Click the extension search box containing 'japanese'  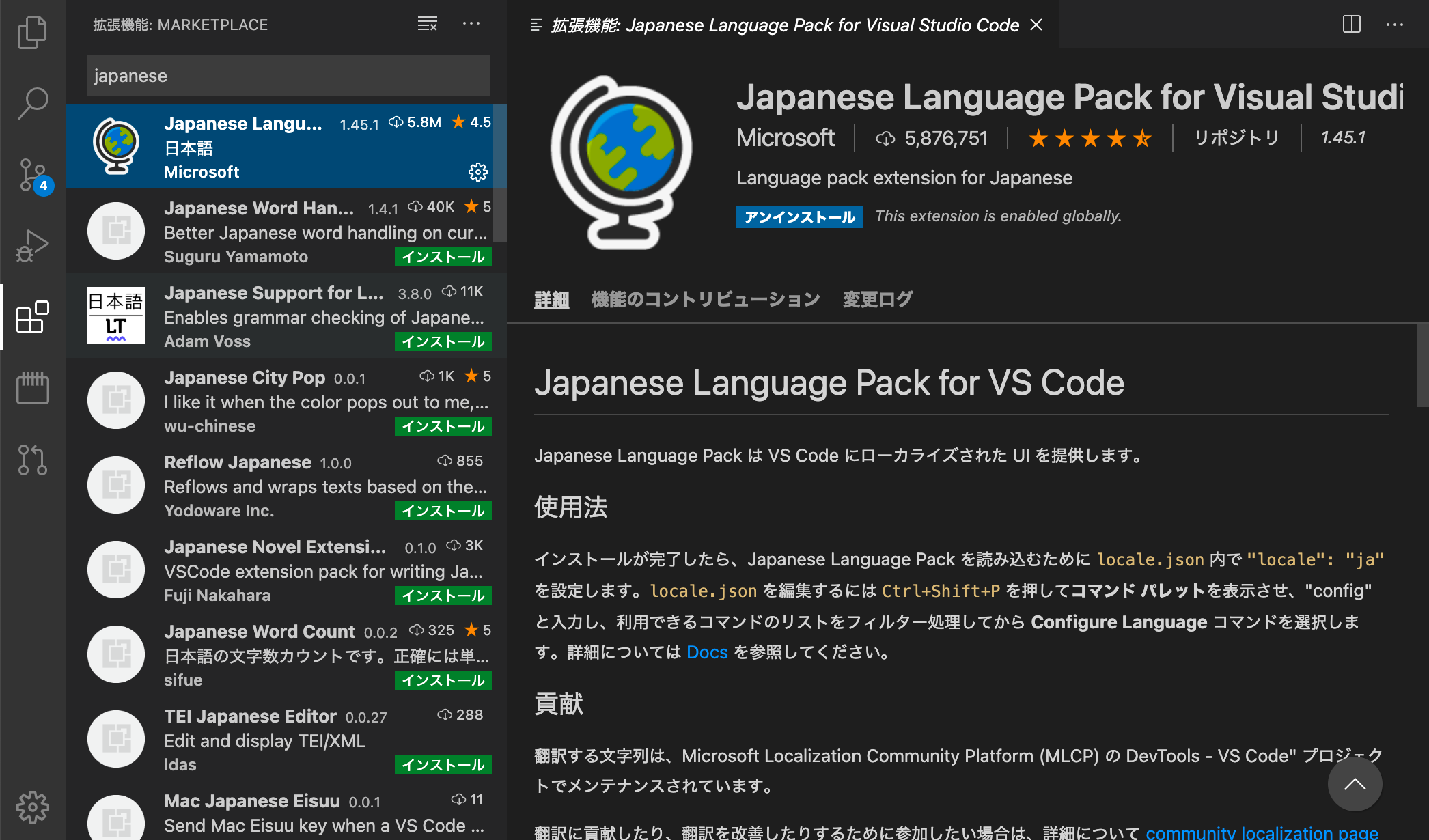289,75
